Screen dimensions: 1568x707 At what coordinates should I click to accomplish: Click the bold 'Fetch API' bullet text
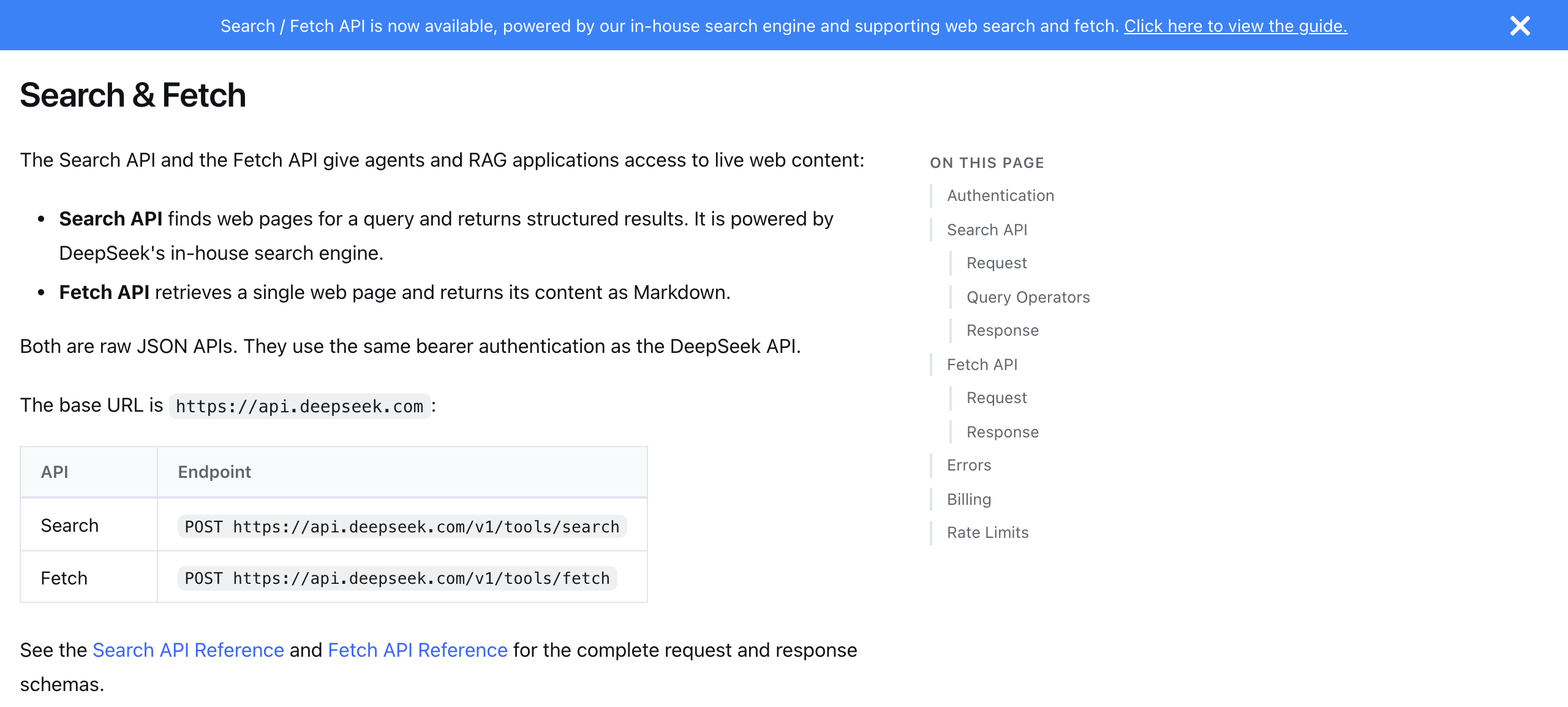click(x=104, y=292)
